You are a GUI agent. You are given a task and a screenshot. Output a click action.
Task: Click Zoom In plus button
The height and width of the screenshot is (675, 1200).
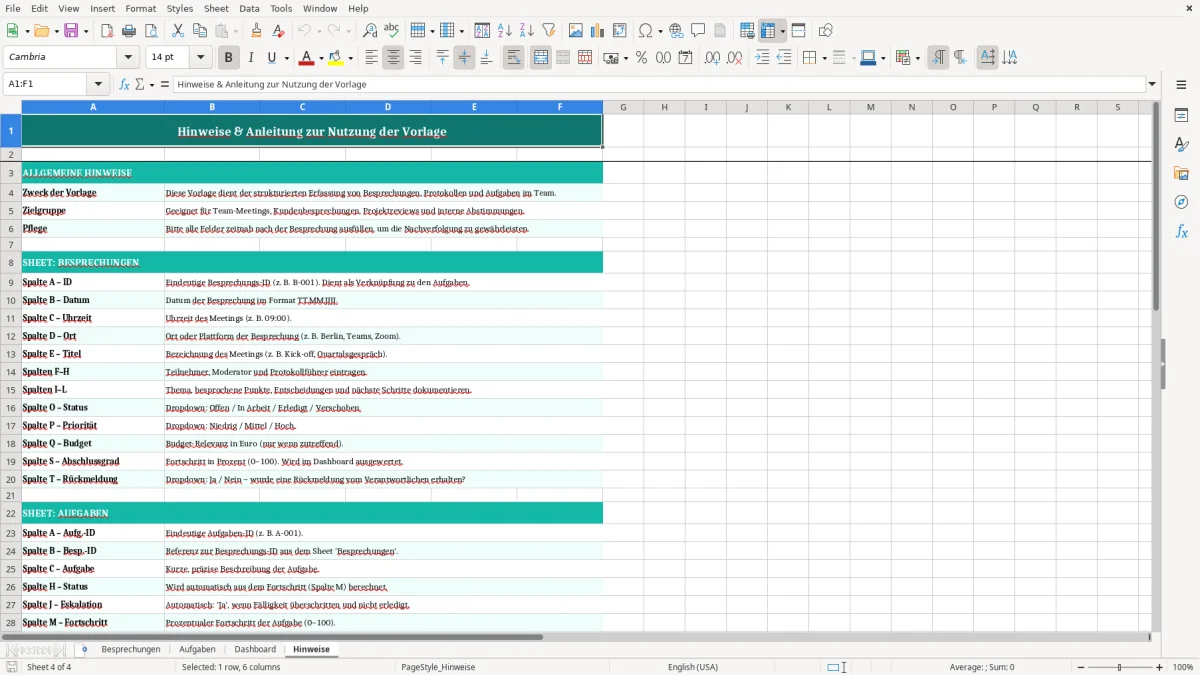(x=1160, y=667)
